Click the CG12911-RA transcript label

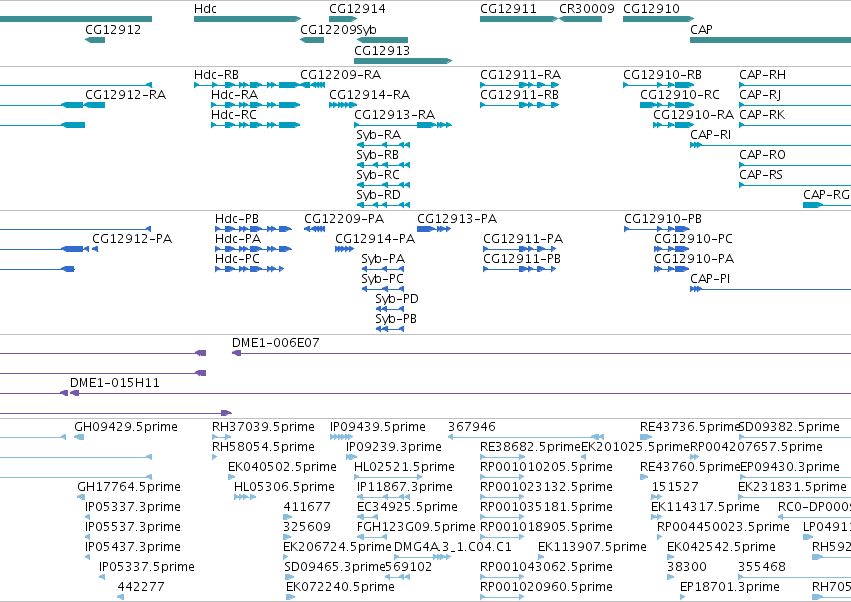point(520,74)
